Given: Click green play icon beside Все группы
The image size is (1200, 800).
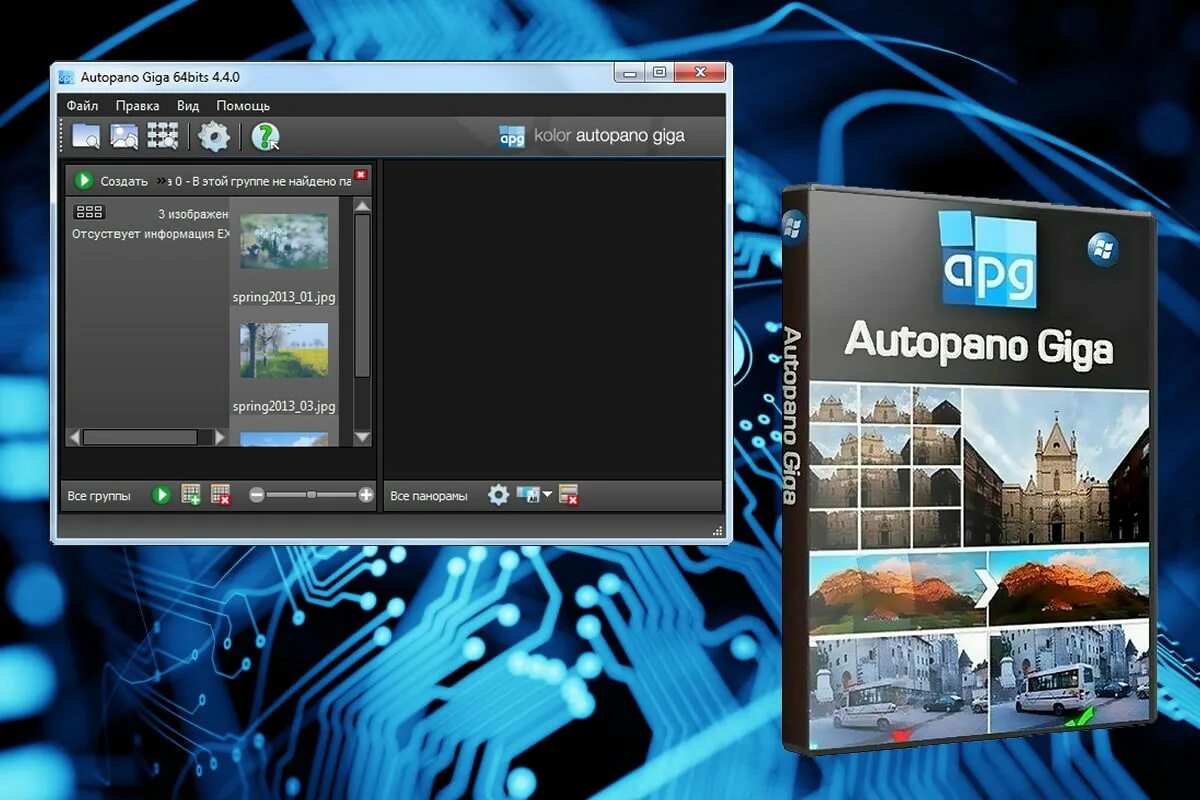Looking at the screenshot, I should point(161,495).
